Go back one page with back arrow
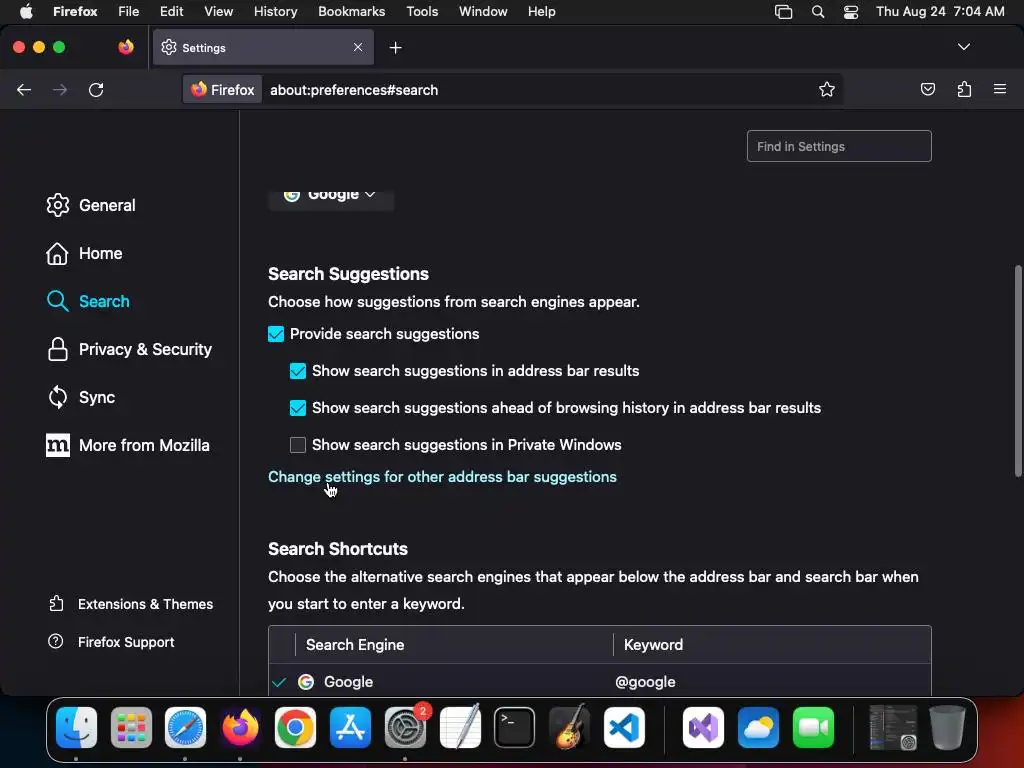Viewport: 1024px width, 768px height. tap(24, 89)
